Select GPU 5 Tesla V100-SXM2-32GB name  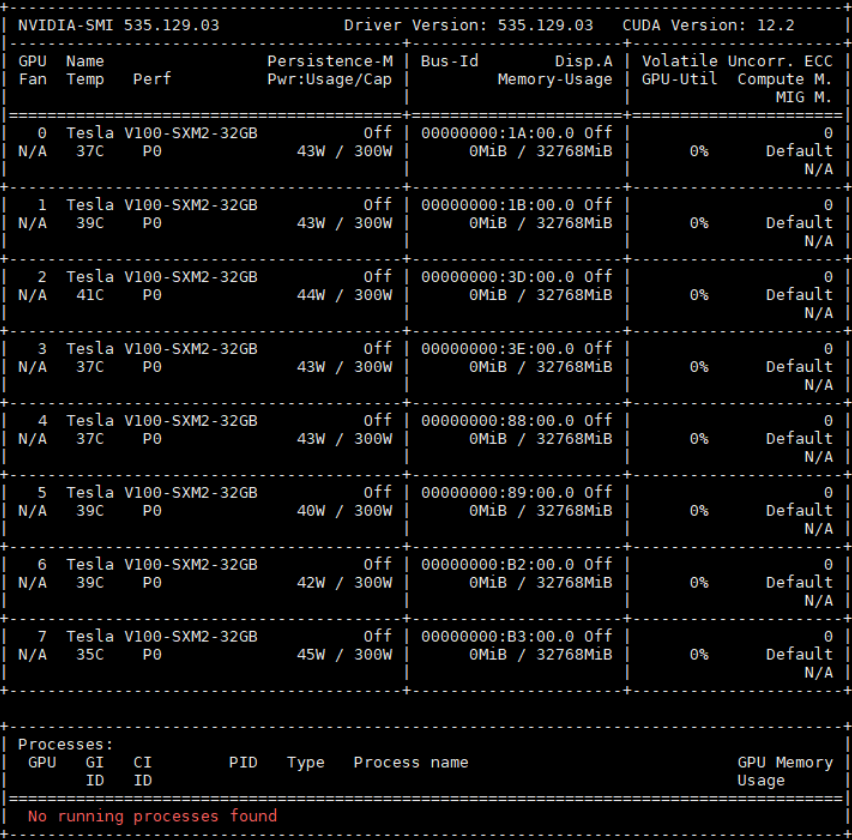pyautogui.click(x=162, y=493)
